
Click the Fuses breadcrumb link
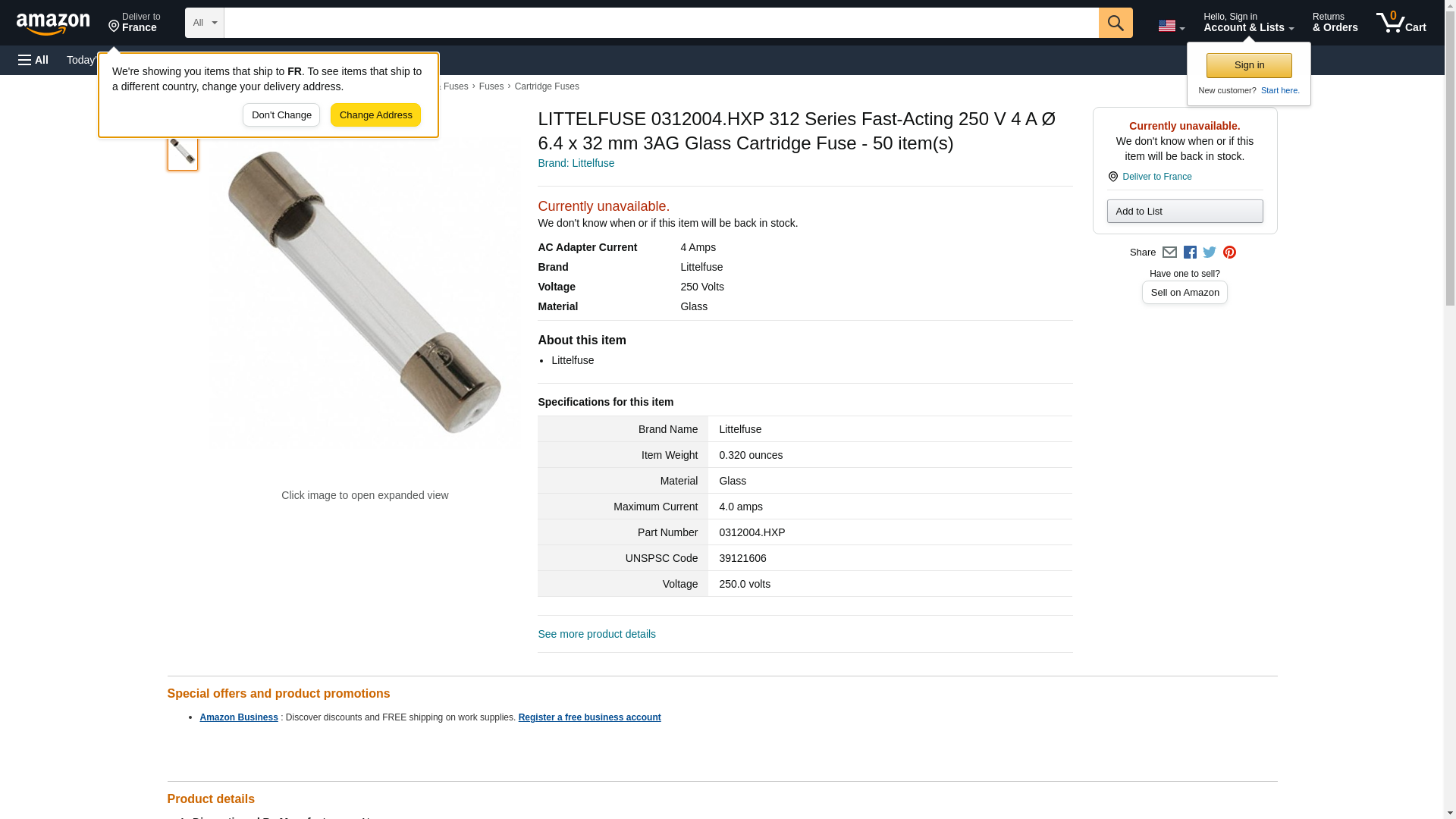coord(491,86)
